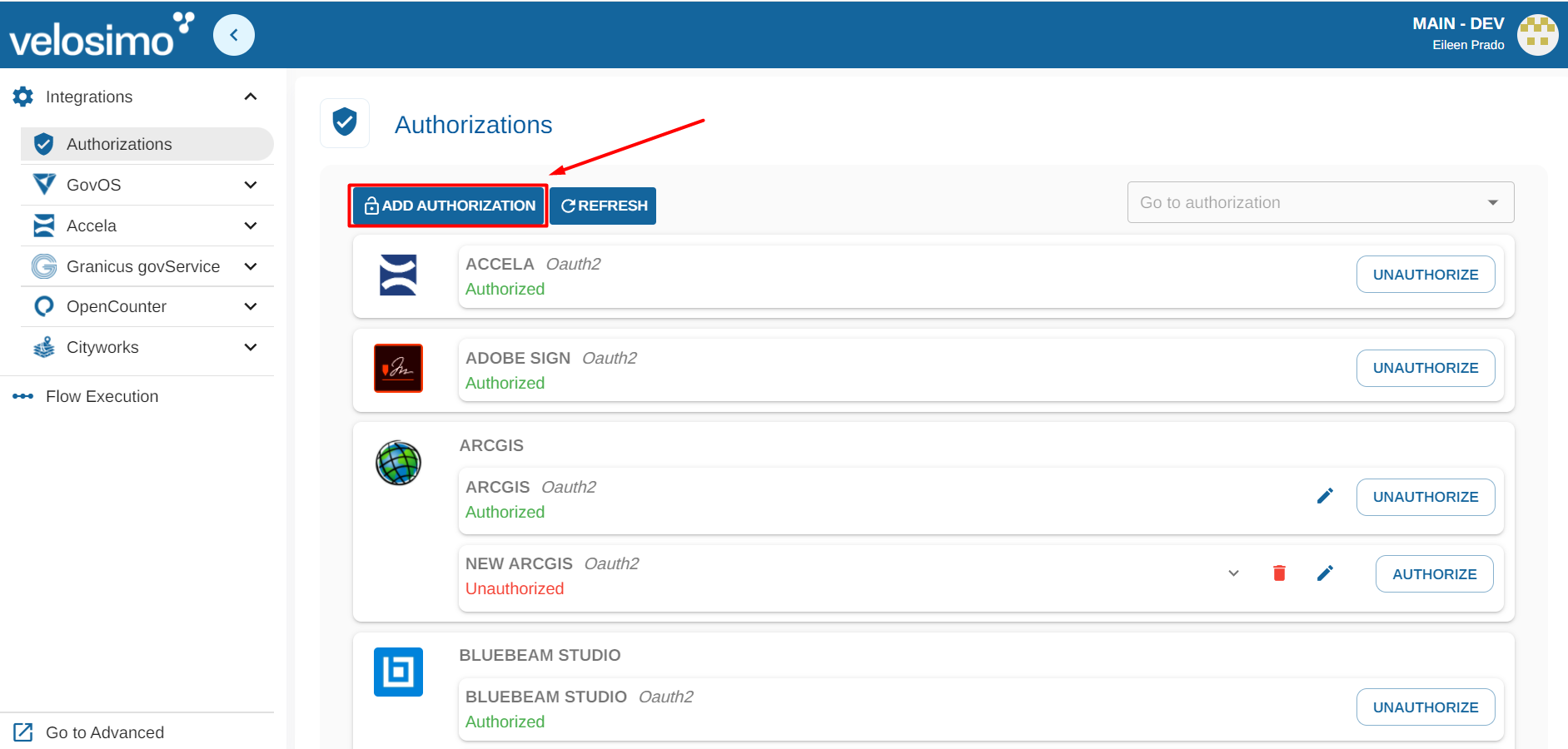Click the Eileen Prado user name
The width and height of the screenshot is (1568, 749).
coord(1468,45)
